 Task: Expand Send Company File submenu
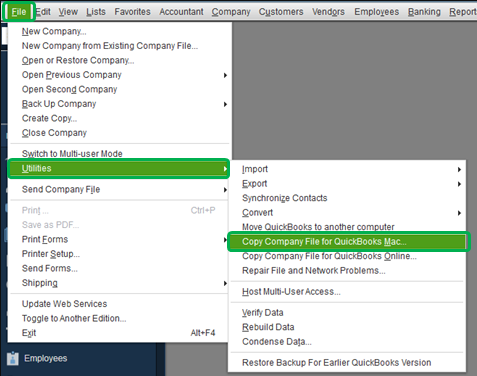coord(118,190)
